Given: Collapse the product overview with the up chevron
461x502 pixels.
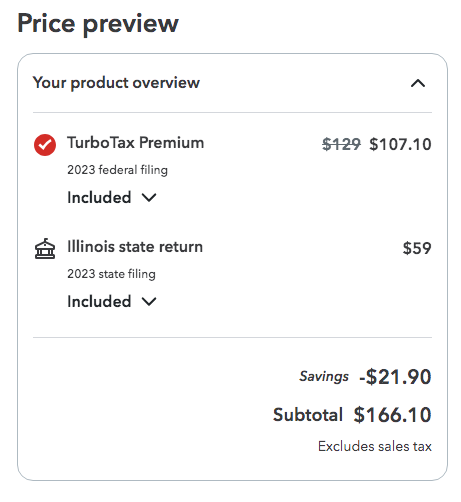Looking at the screenshot, I should [418, 83].
